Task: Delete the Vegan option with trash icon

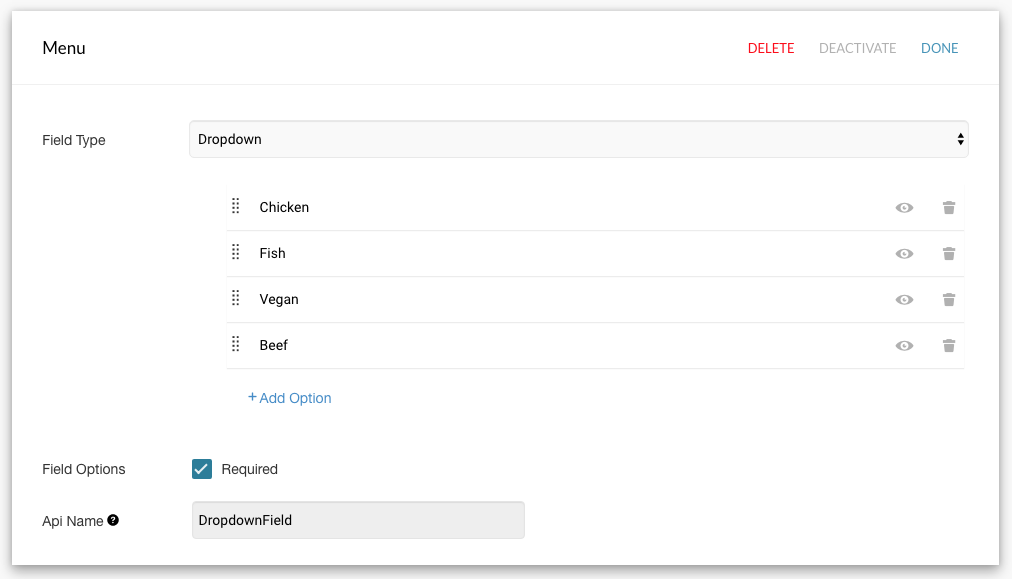Action: point(948,300)
